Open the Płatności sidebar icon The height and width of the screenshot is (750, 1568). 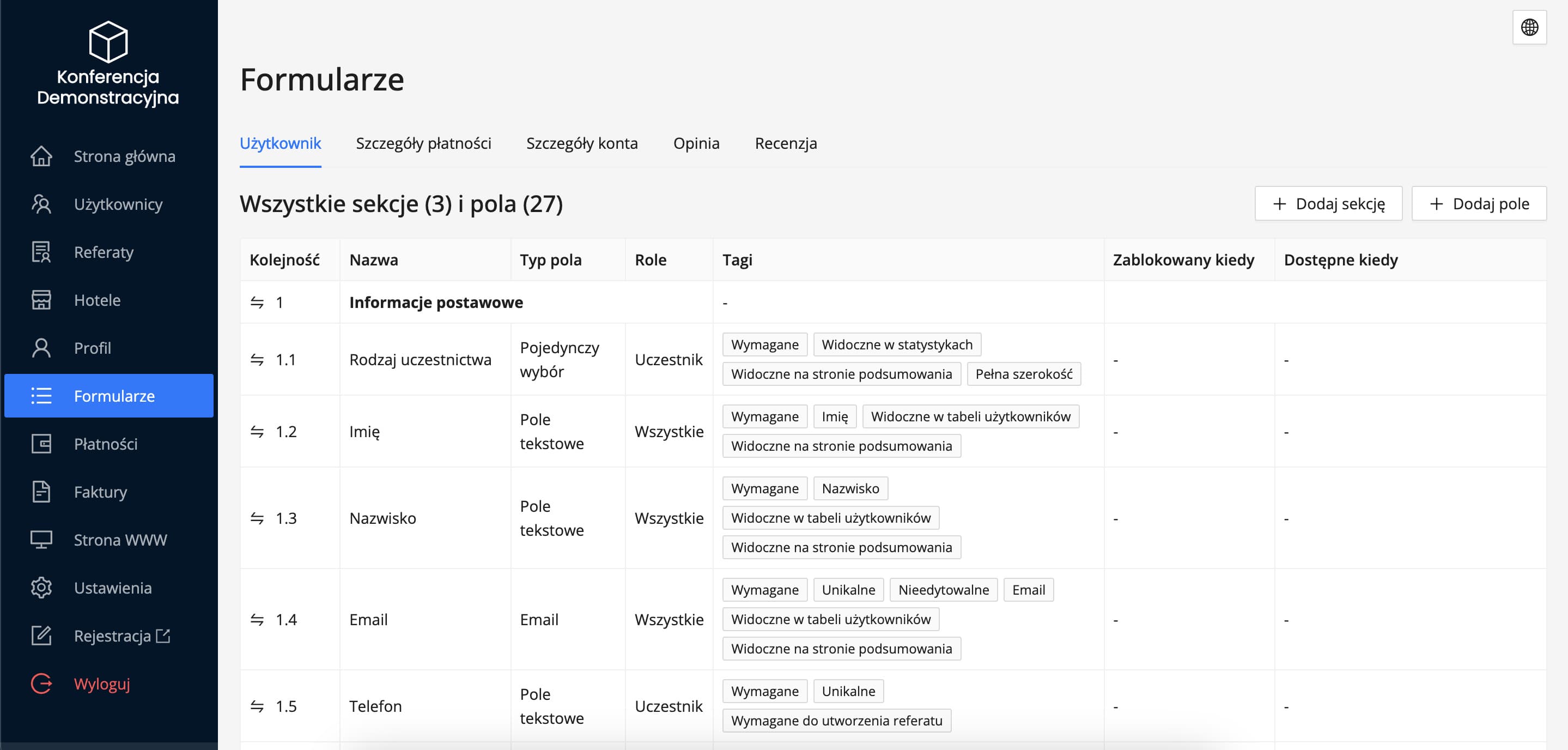pos(41,444)
